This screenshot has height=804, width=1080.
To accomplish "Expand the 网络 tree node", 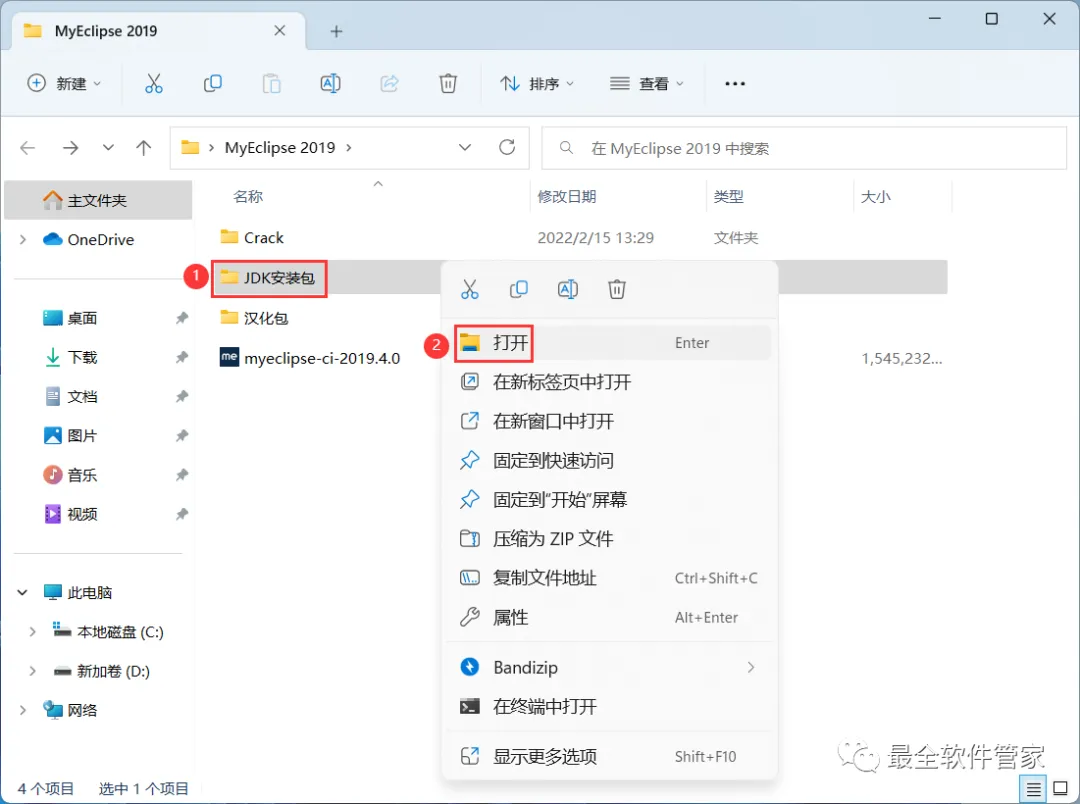I will [23, 710].
